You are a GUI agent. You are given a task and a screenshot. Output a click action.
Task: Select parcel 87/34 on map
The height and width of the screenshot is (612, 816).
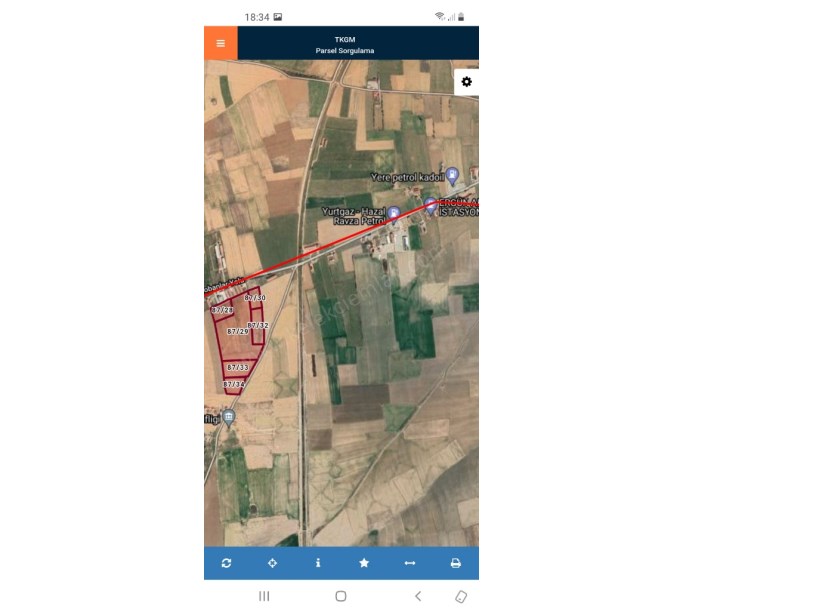tap(234, 385)
